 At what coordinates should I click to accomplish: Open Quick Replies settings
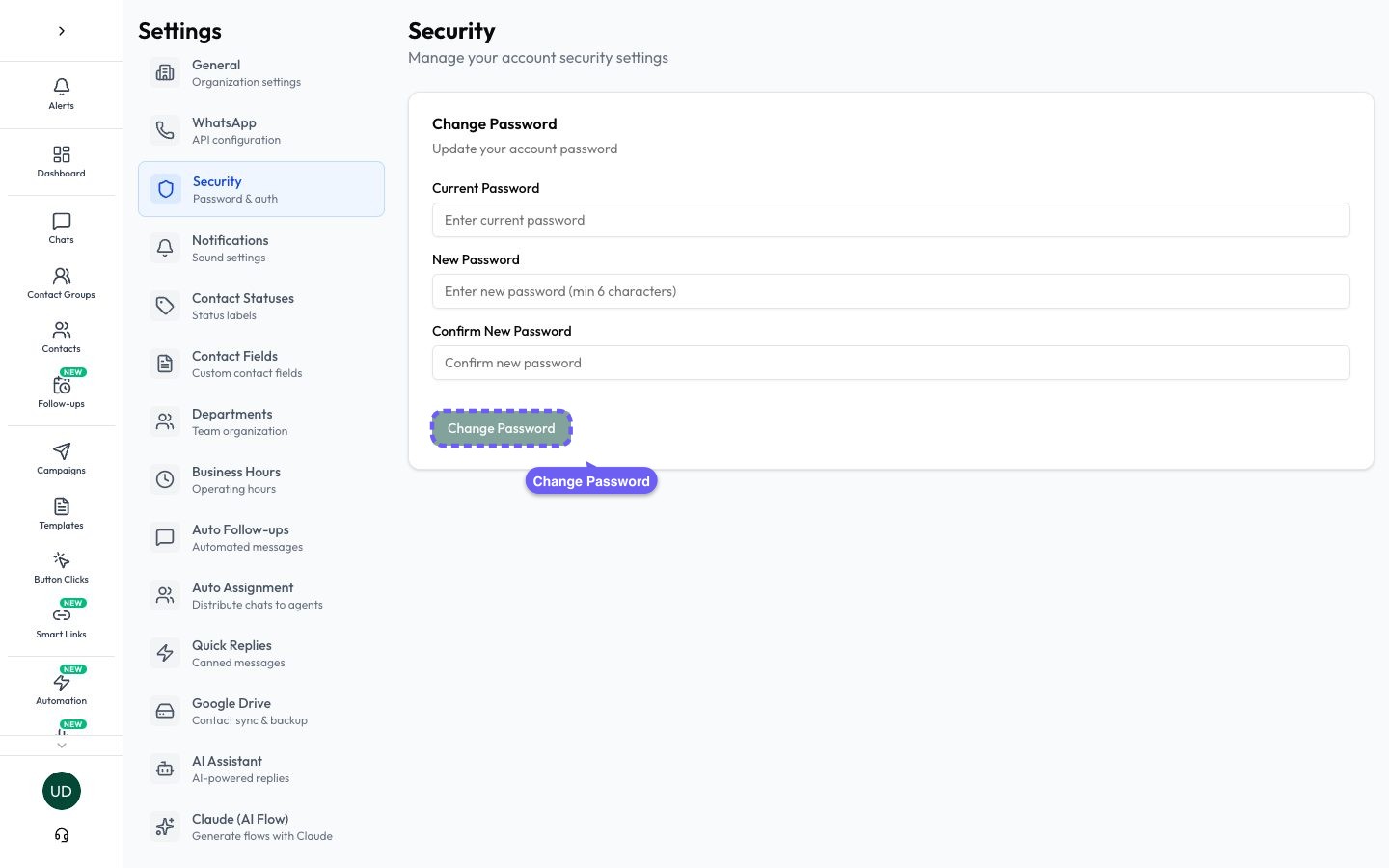click(261, 654)
